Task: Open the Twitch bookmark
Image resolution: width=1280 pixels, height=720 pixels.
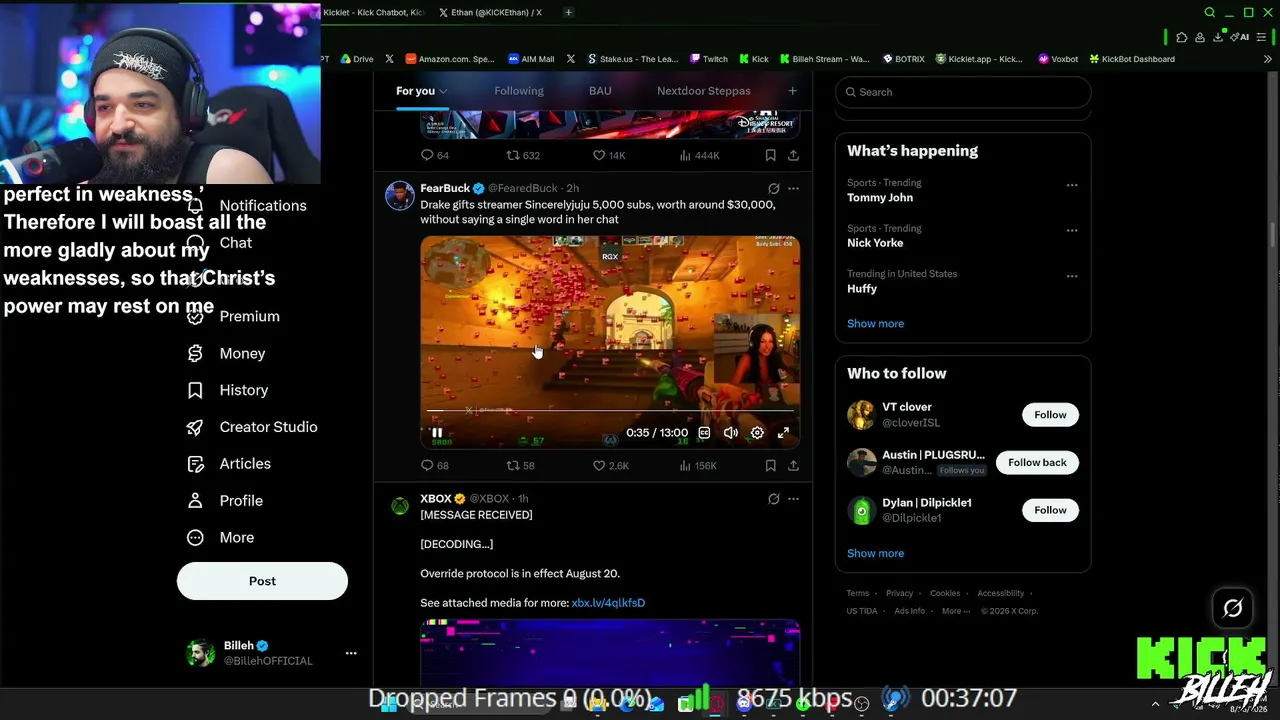Action: 708,59
